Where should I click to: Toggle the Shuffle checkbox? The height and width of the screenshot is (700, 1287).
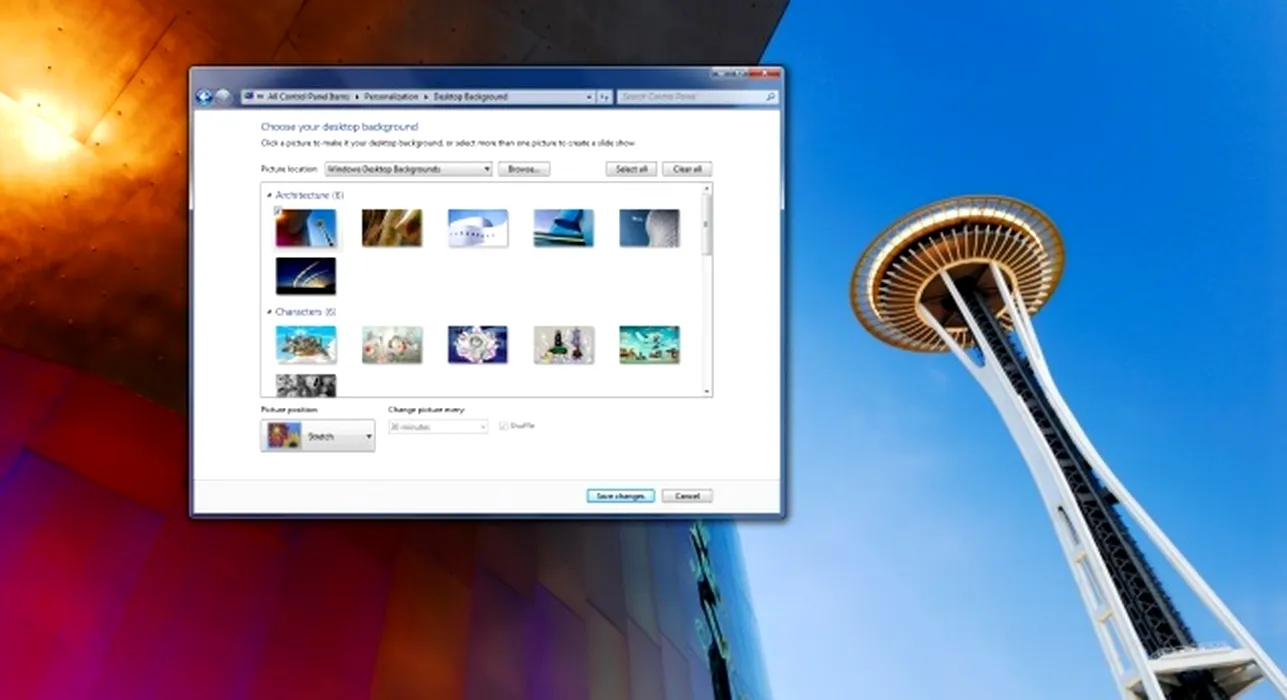504,426
